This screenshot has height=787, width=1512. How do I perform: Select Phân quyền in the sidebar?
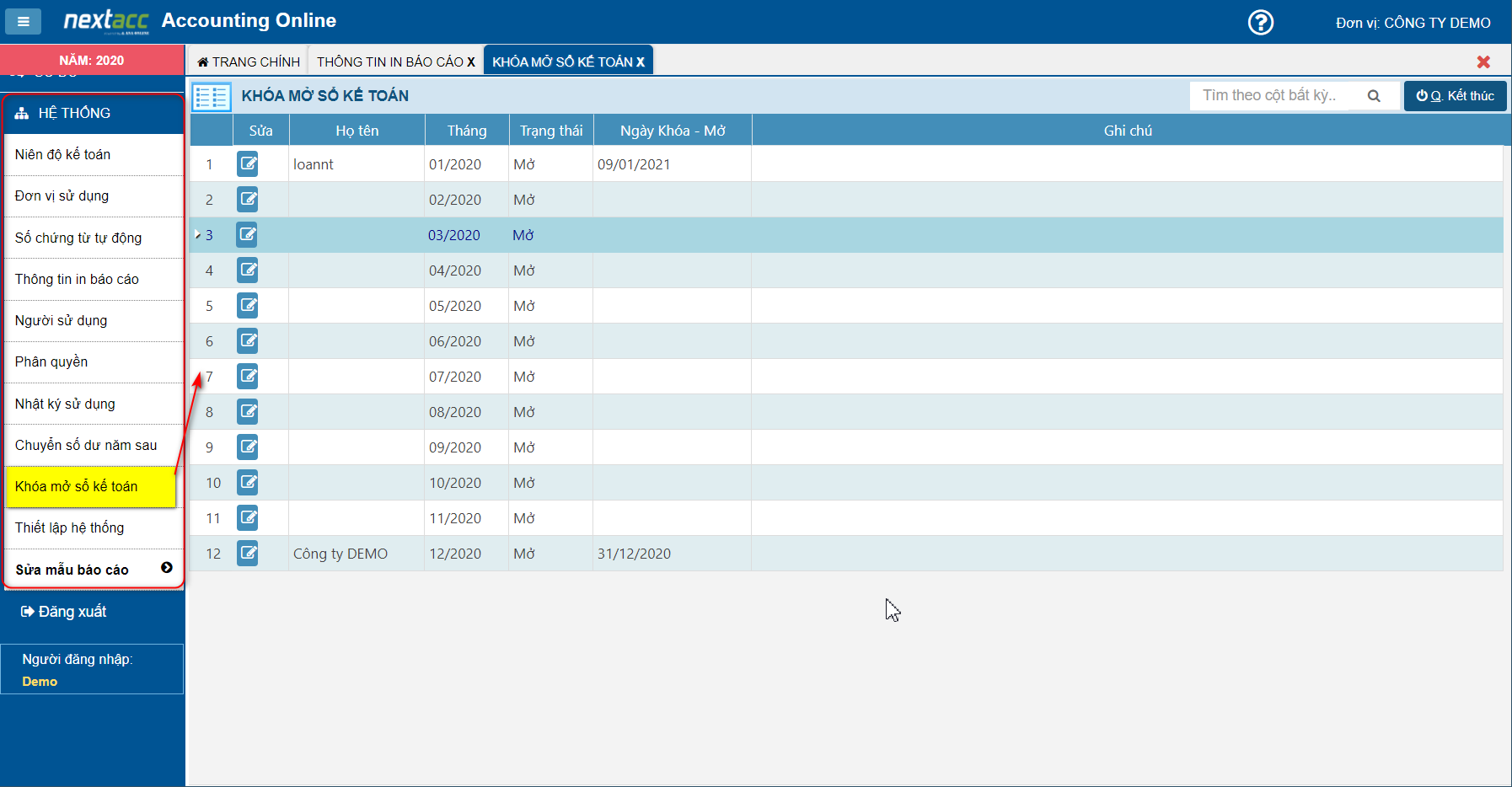pos(51,362)
